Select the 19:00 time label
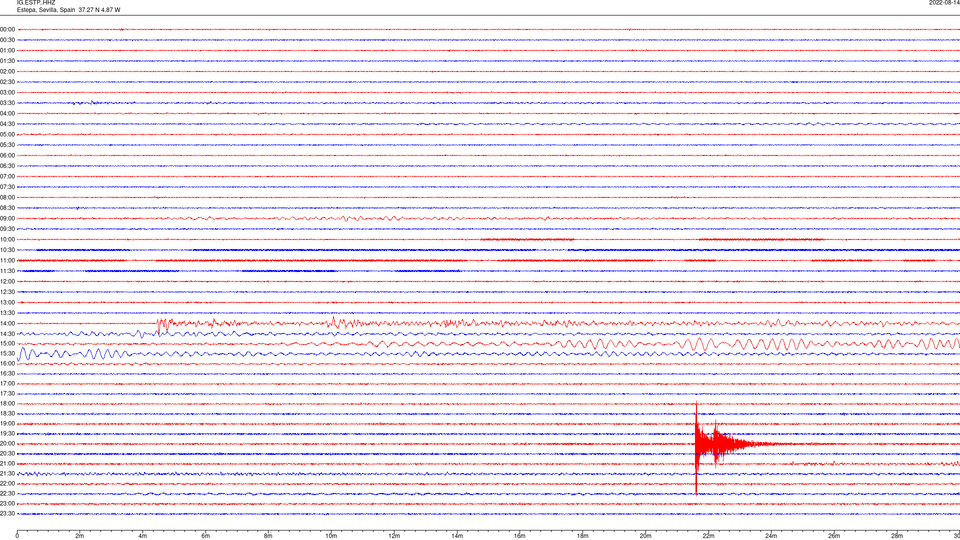 (7, 424)
